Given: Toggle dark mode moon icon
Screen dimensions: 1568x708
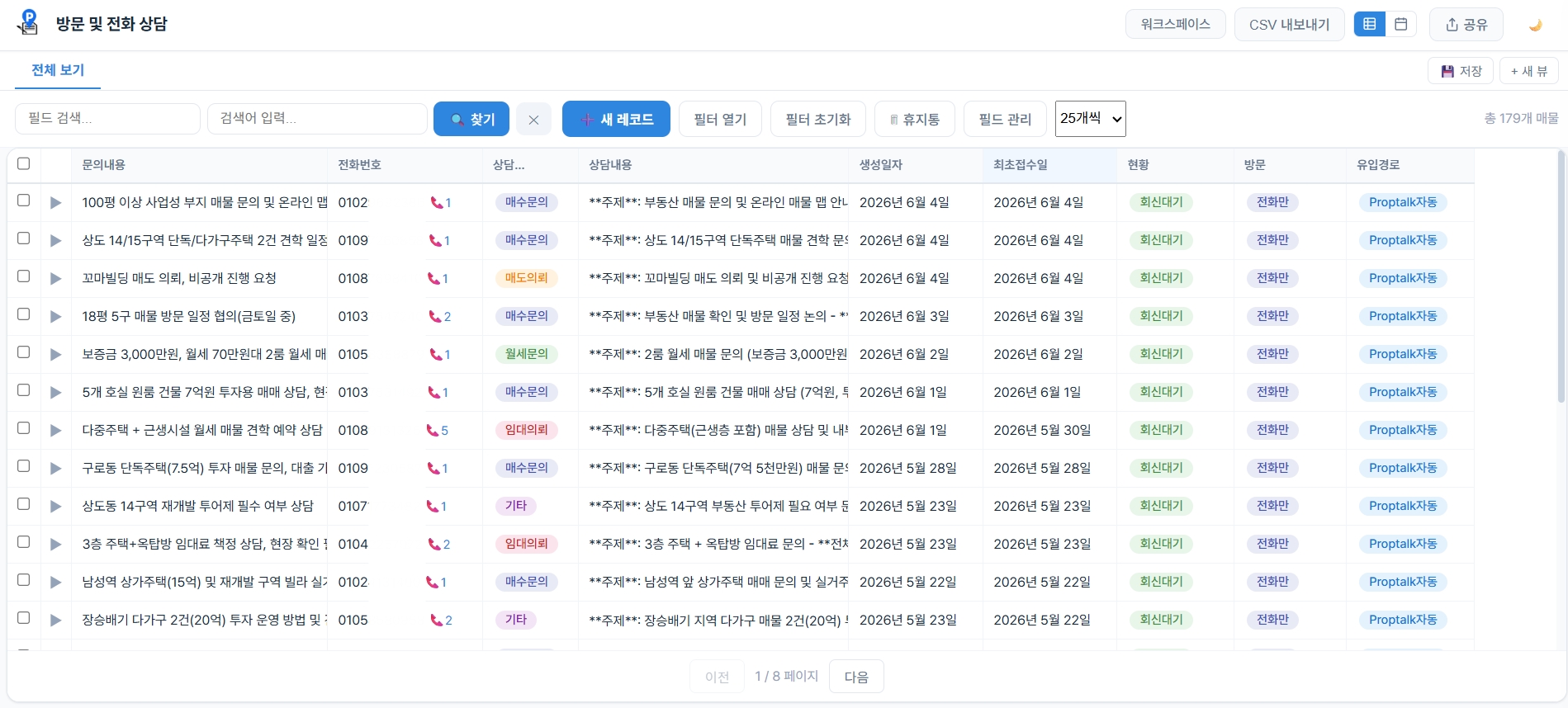Looking at the screenshot, I should click(x=1535, y=25).
